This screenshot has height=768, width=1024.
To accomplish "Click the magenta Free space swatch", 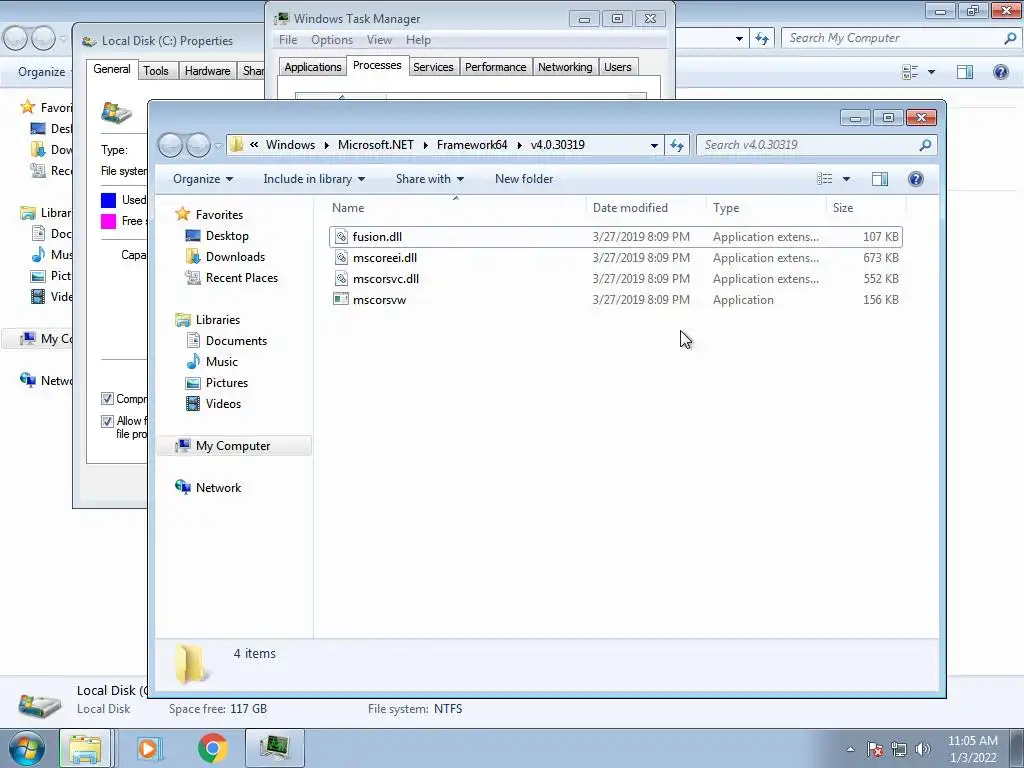I will (x=108, y=221).
